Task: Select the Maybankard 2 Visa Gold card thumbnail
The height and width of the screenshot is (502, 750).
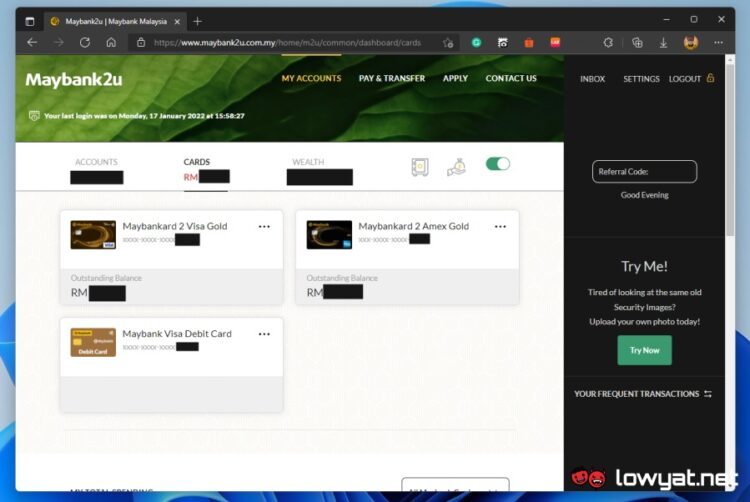Action: click(x=92, y=235)
